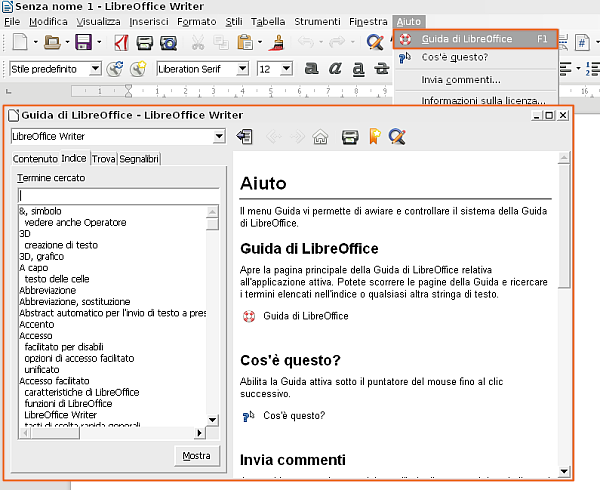
Task: Add bookmark in Help window
Action: tap(375, 137)
